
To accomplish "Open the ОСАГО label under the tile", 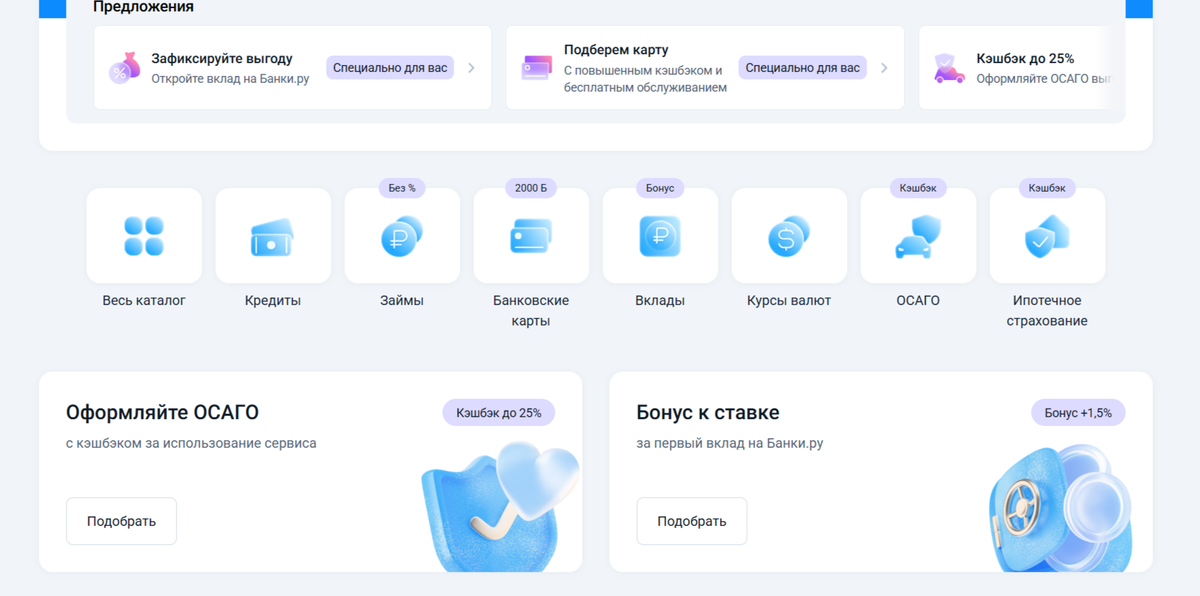I will (x=918, y=300).
